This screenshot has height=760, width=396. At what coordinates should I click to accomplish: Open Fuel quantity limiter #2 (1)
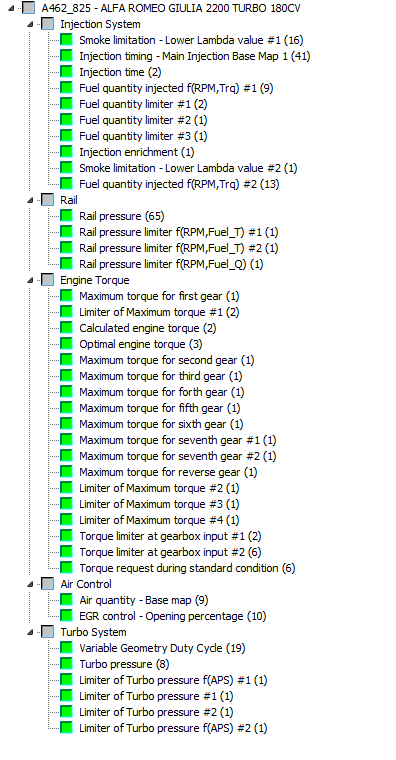point(143,120)
